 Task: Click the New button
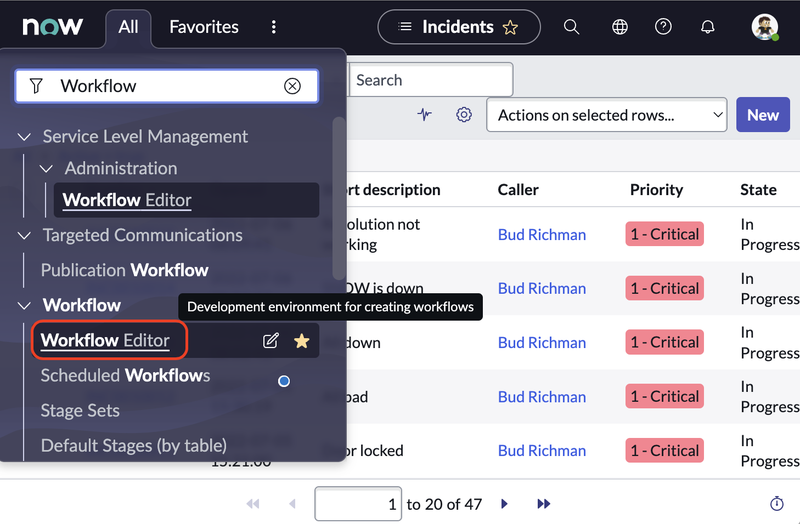tap(762, 115)
